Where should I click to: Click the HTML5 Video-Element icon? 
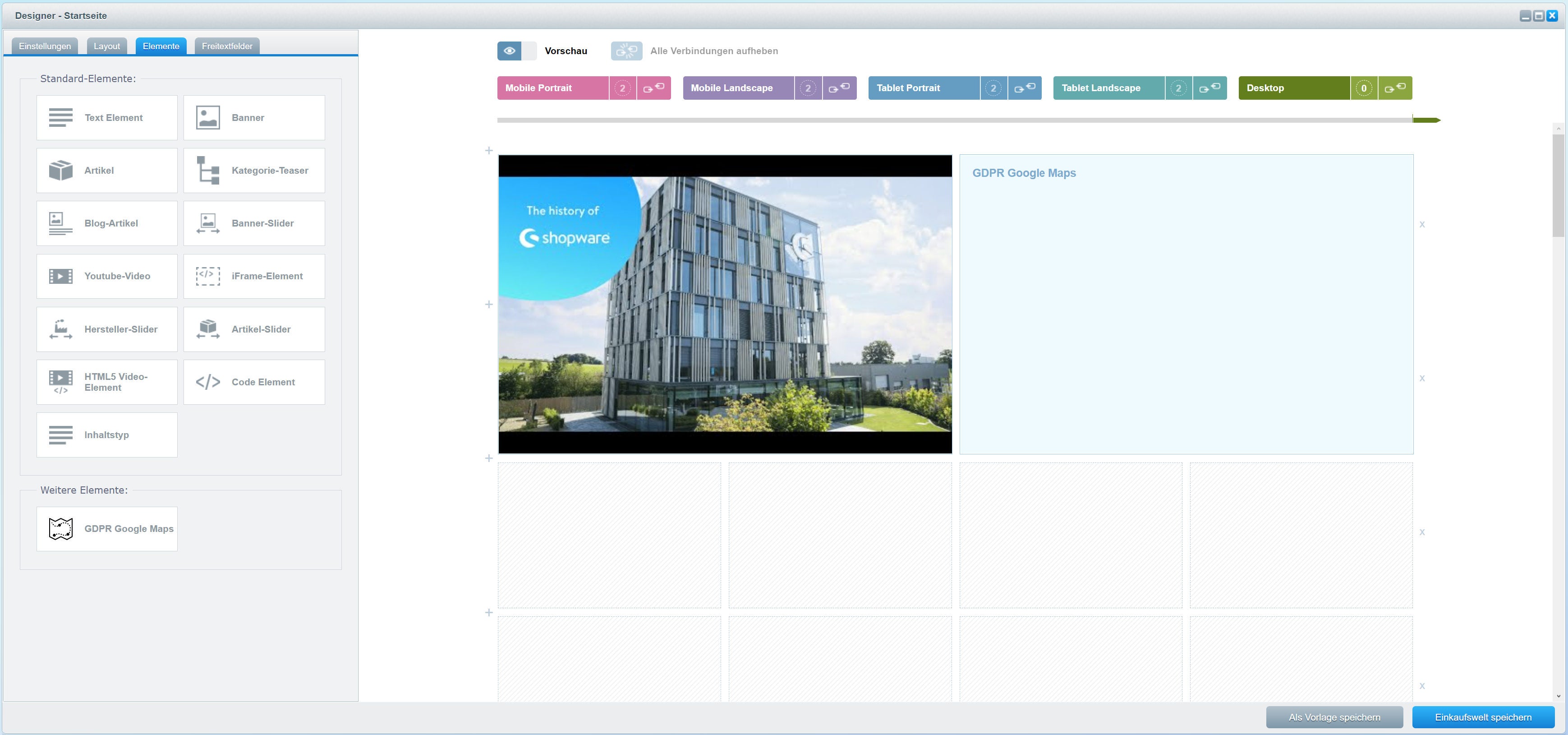pos(60,382)
